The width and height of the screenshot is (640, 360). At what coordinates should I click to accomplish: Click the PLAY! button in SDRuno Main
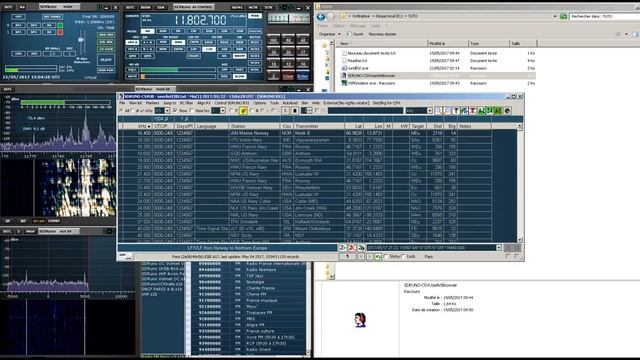(106, 60)
